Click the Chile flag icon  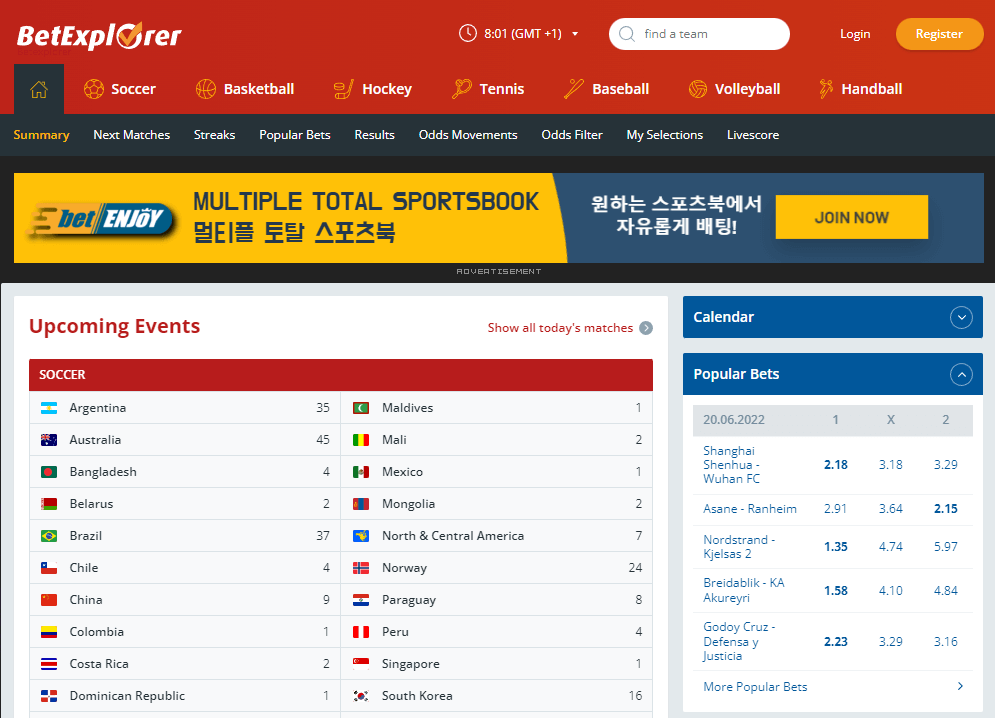49,568
